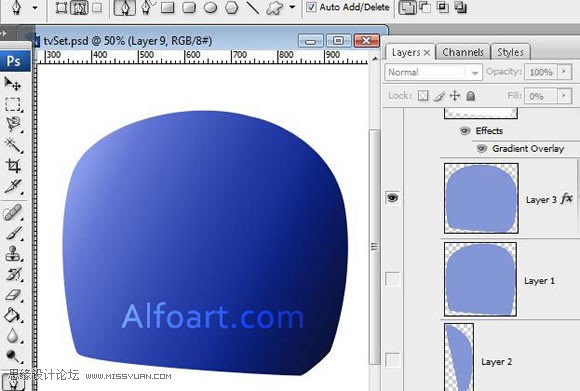Choose the Magic Wand tool
This screenshot has width=580, height=391.
click(x=13, y=145)
